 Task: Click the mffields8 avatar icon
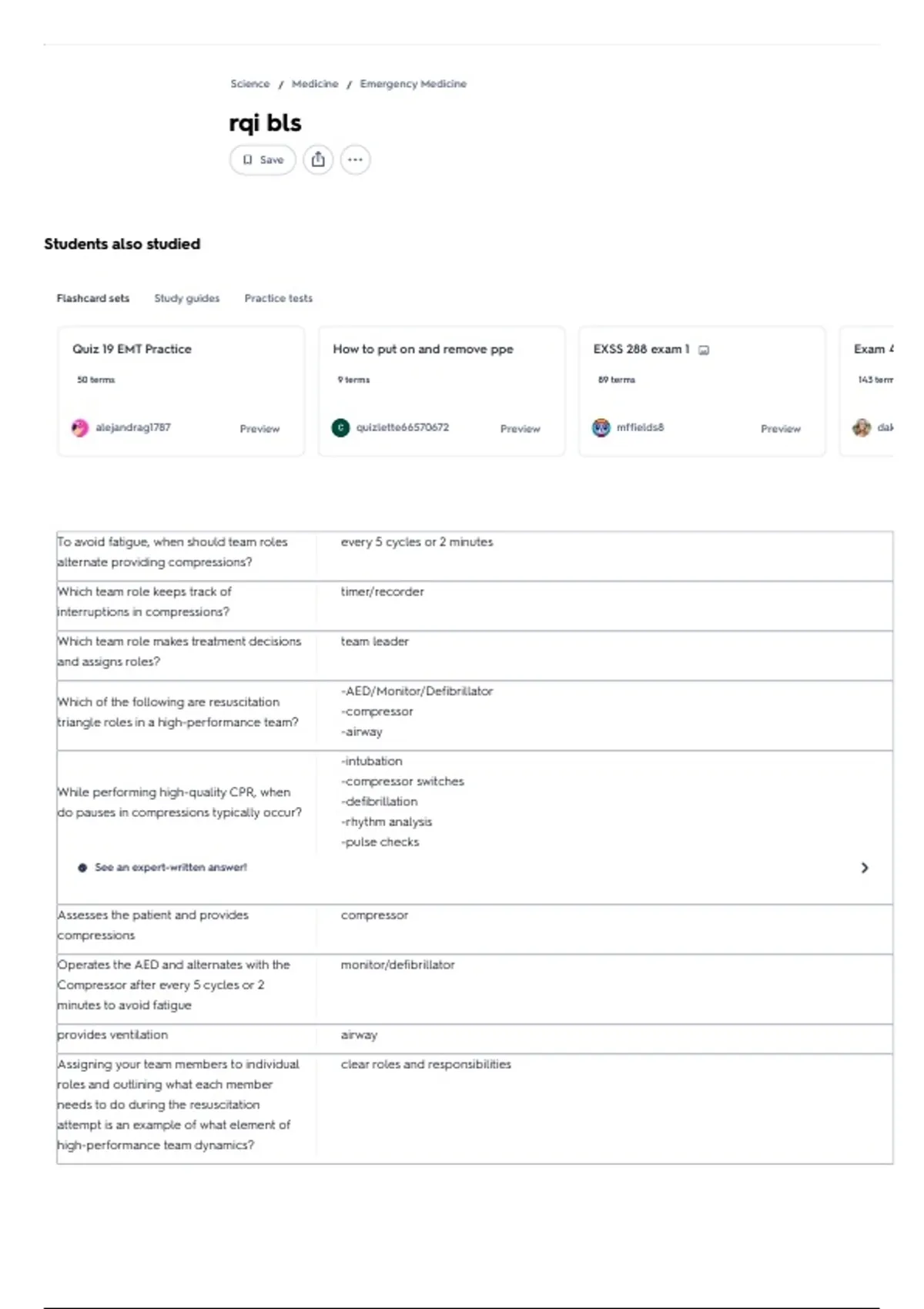[x=601, y=428]
